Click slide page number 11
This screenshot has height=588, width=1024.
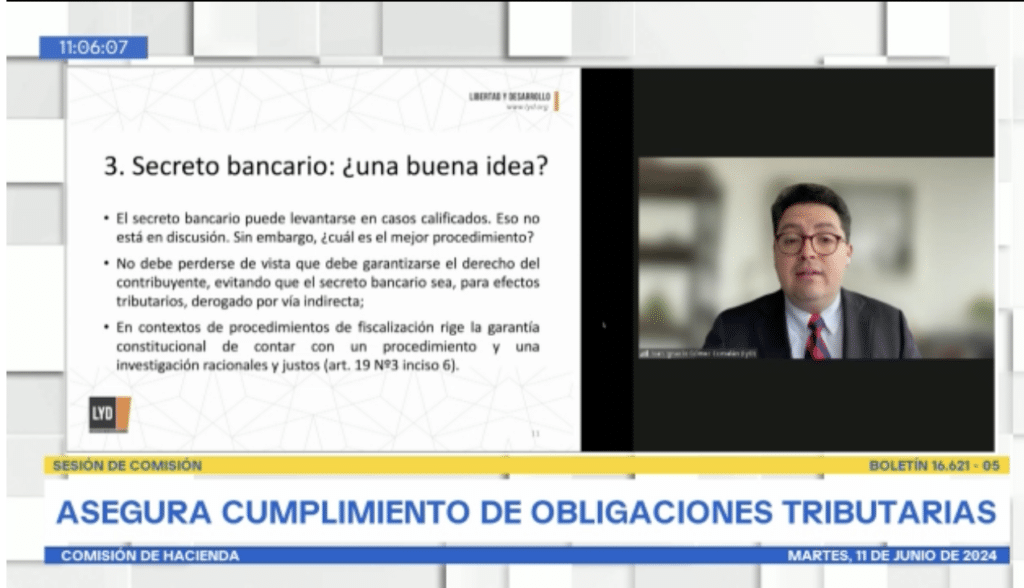pos(533,433)
